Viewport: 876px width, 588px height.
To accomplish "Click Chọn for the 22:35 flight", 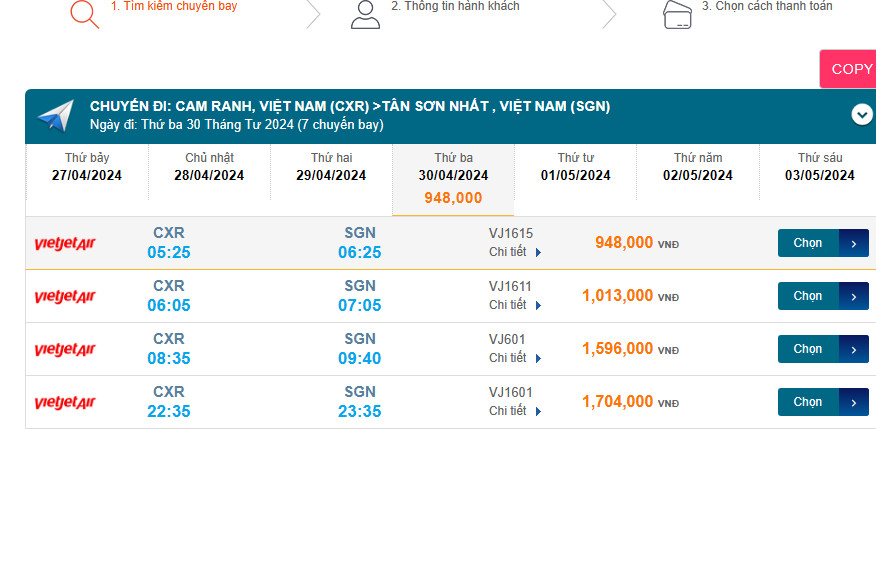I will click(822, 402).
